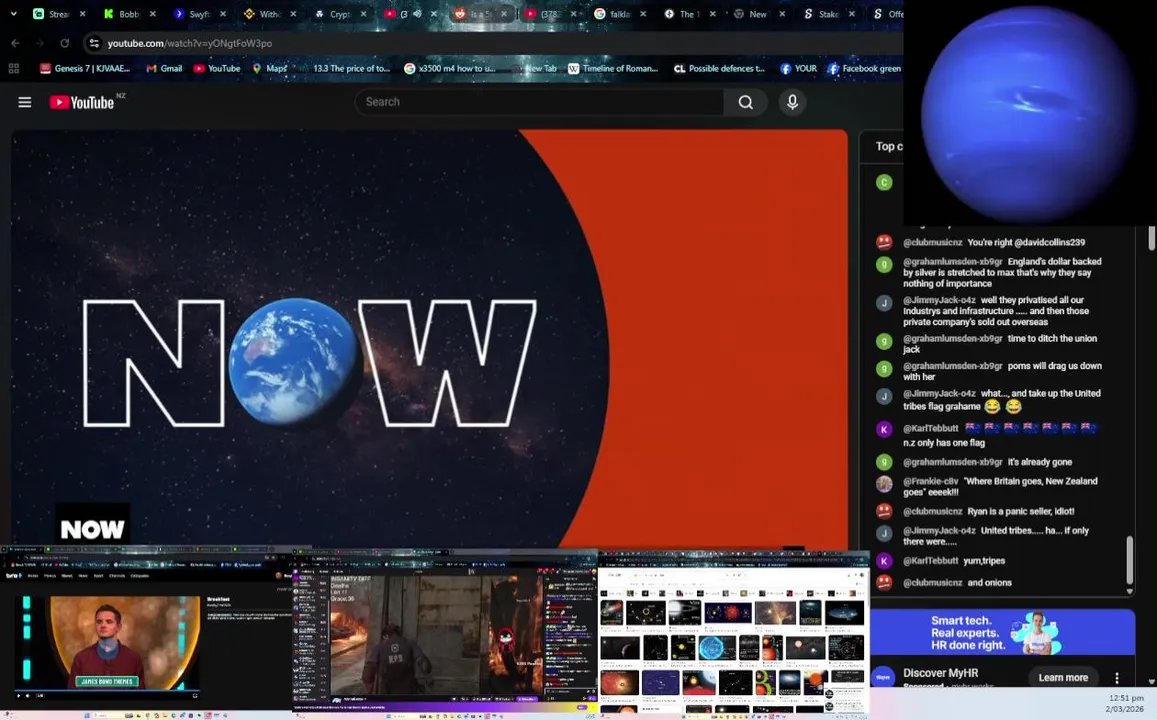The height and width of the screenshot is (720, 1157).
Task: Open Genesis 7 | KJVAAE bookmark
Action: pyautogui.click(x=85, y=69)
